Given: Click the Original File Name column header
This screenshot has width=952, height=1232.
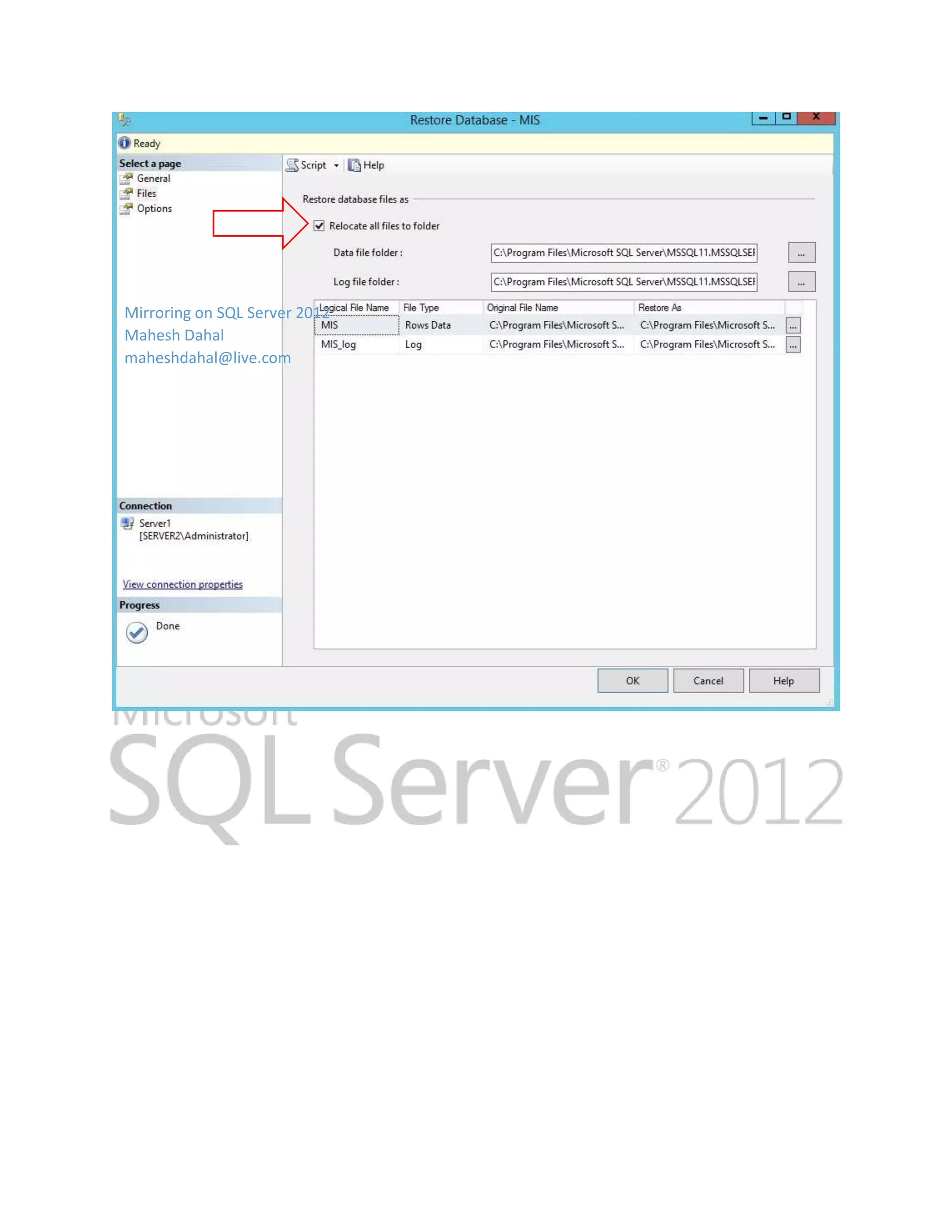Looking at the screenshot, I should pyautogui.click(x=558, y=307).
